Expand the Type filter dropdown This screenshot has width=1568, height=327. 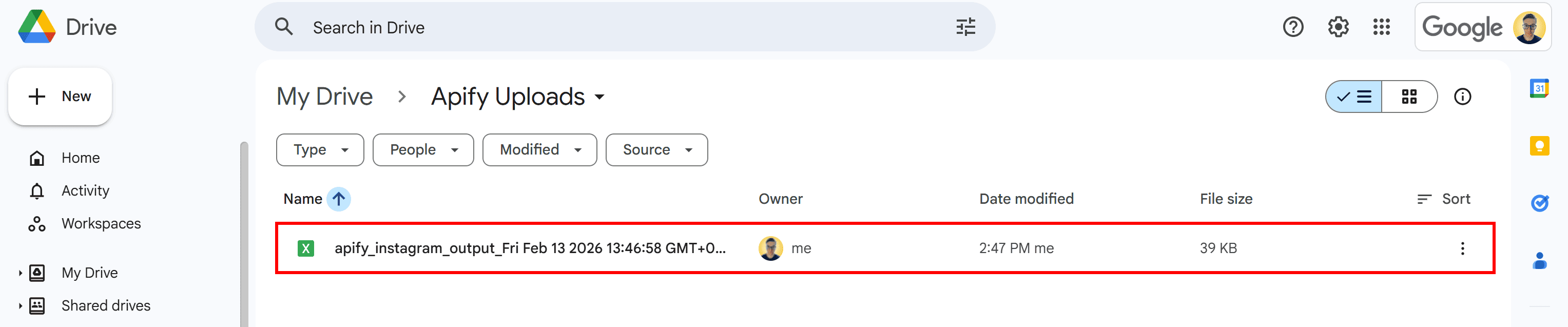point(320,150)
